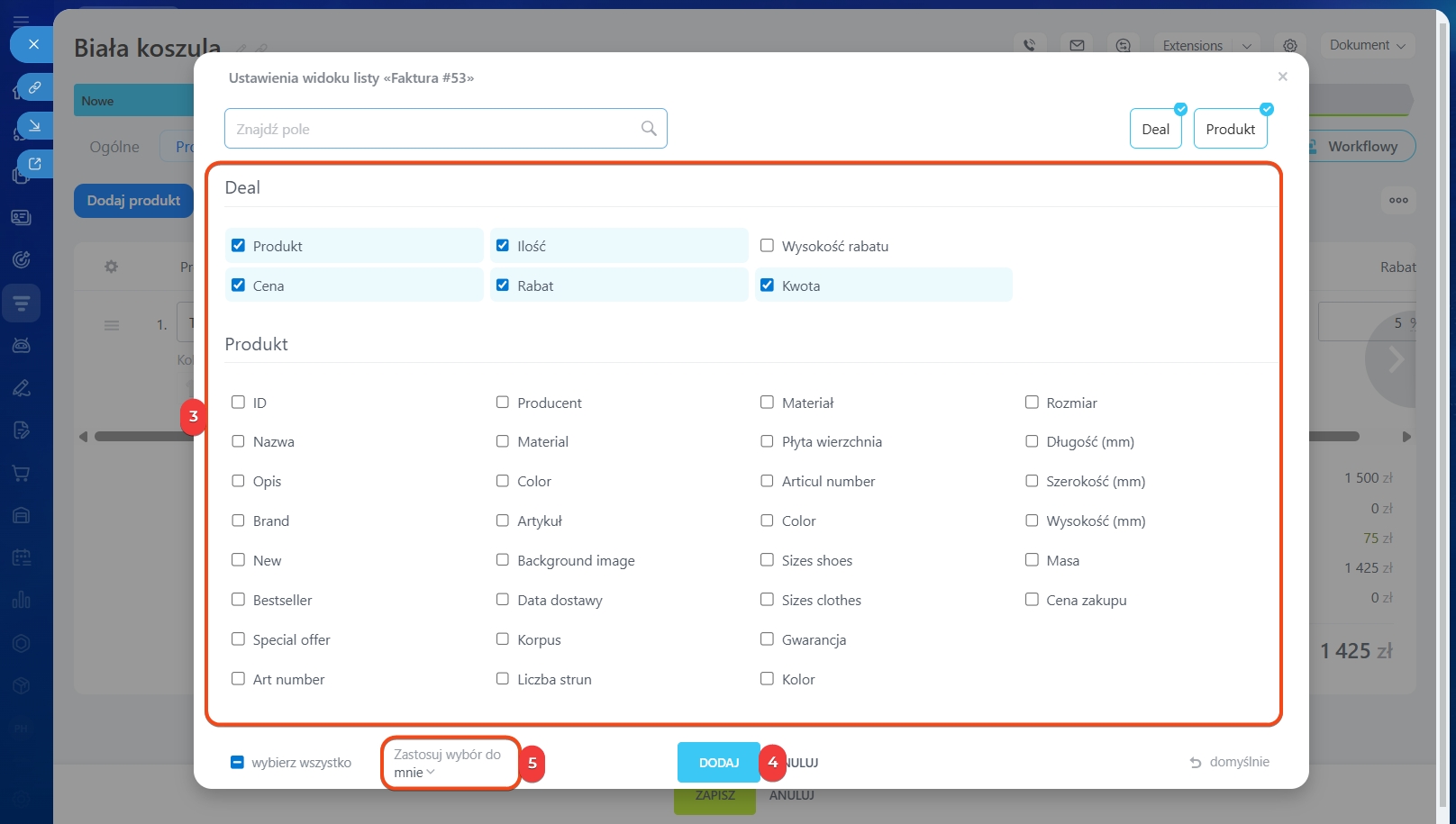This screenshot has width=1456, height=824.
Task: Toggle the wybierz wszystko checkbox
Action: tap(237, 763)
